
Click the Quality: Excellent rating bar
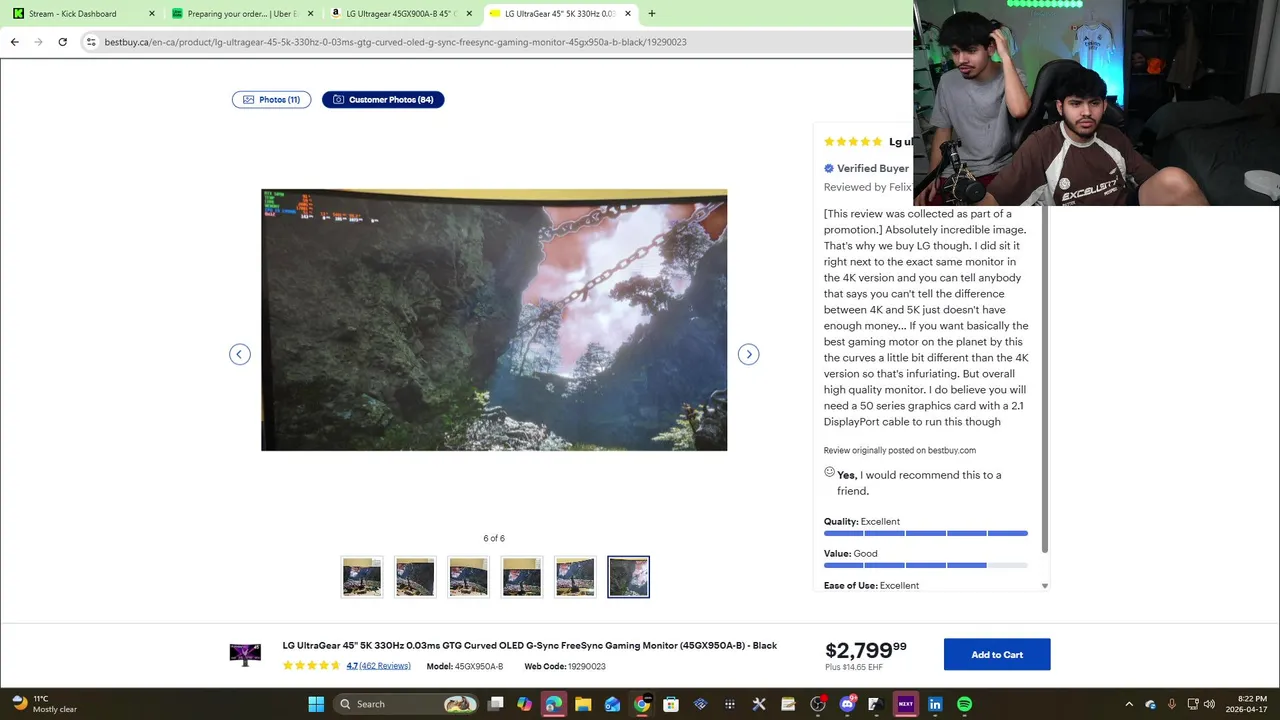coord(926,533)
